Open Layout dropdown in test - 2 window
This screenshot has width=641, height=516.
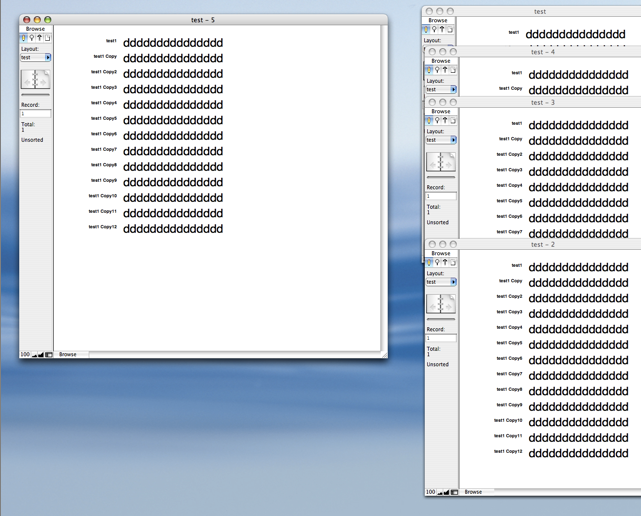441,282
